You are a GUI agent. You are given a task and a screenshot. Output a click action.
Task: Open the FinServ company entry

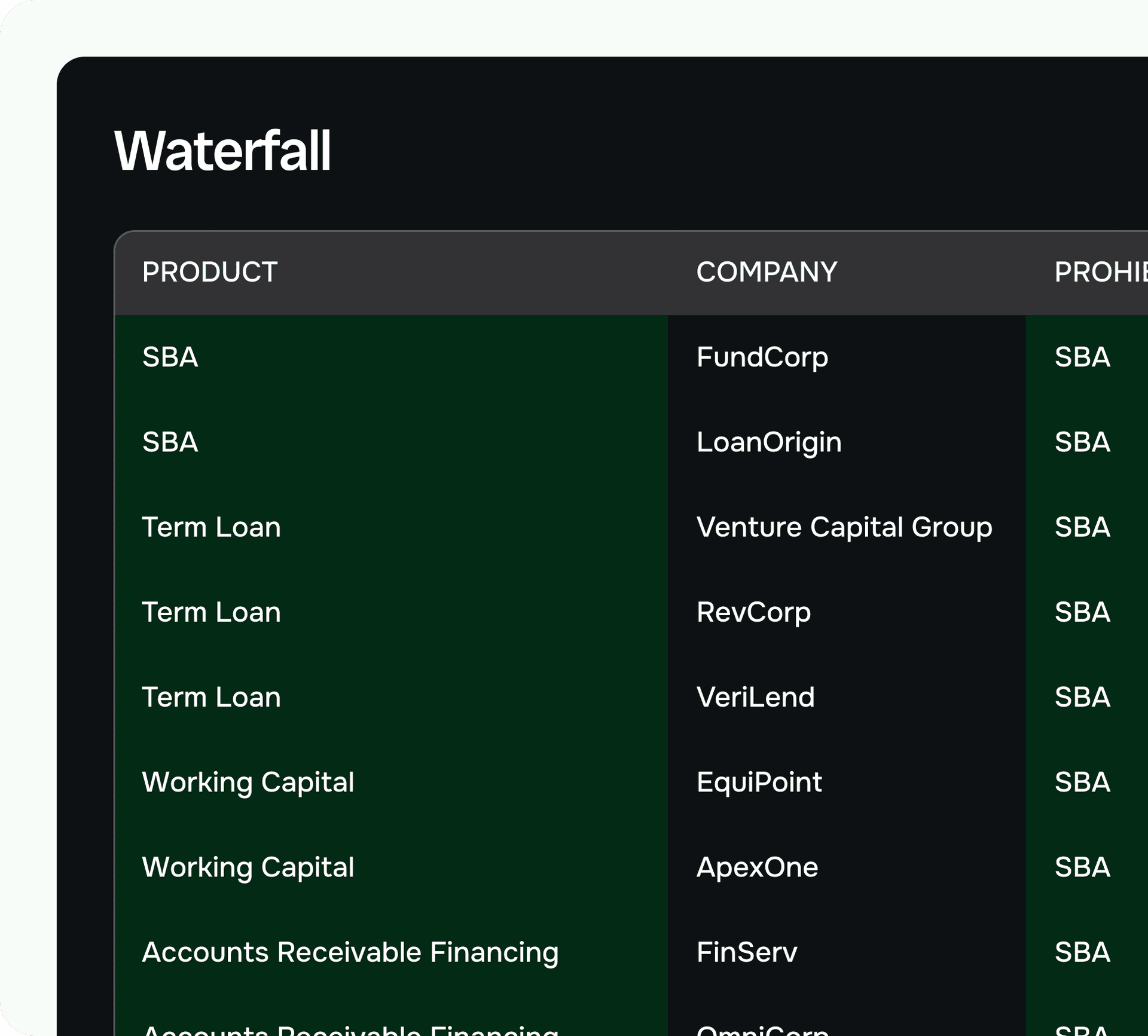(x=747, y=952)
